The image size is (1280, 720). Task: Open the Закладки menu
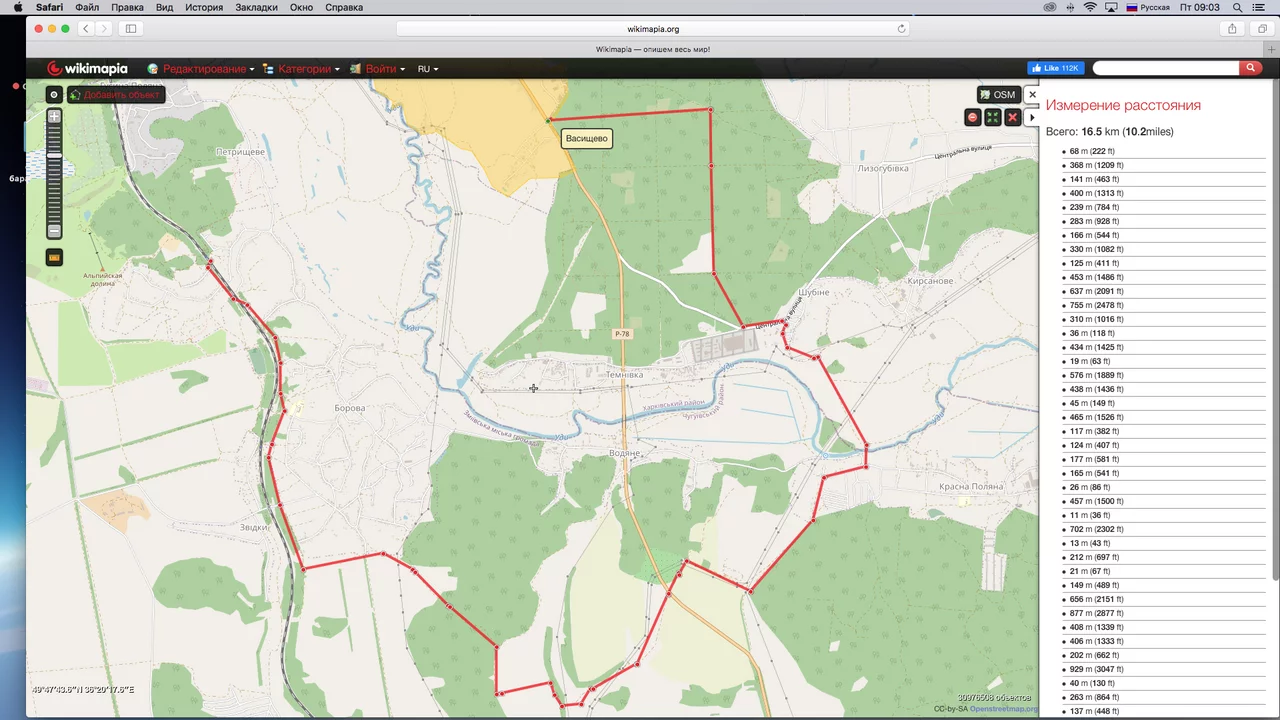pos(257,7)
